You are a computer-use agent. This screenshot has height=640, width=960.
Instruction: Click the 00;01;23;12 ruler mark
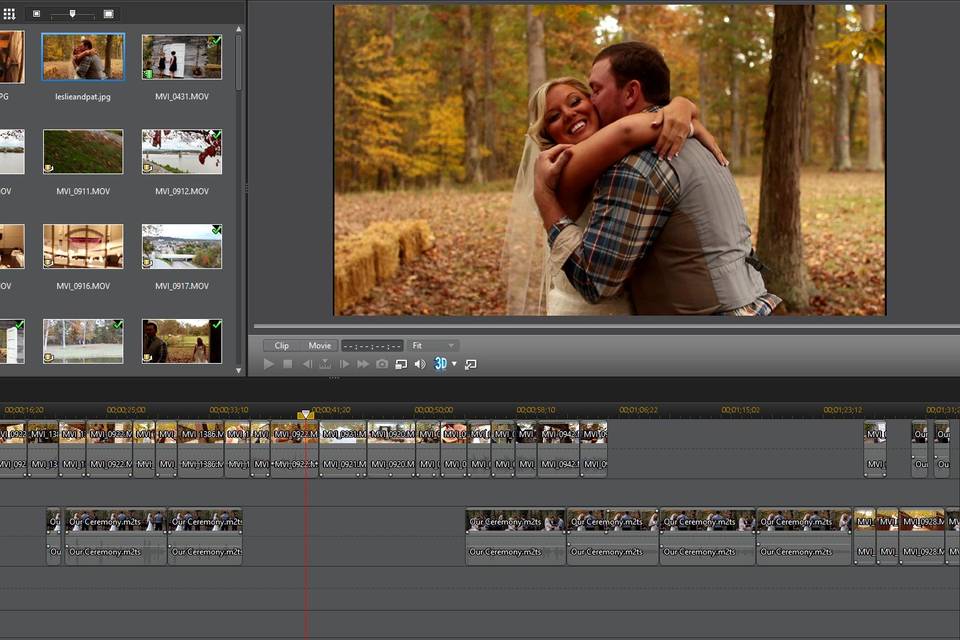(842, 410)
